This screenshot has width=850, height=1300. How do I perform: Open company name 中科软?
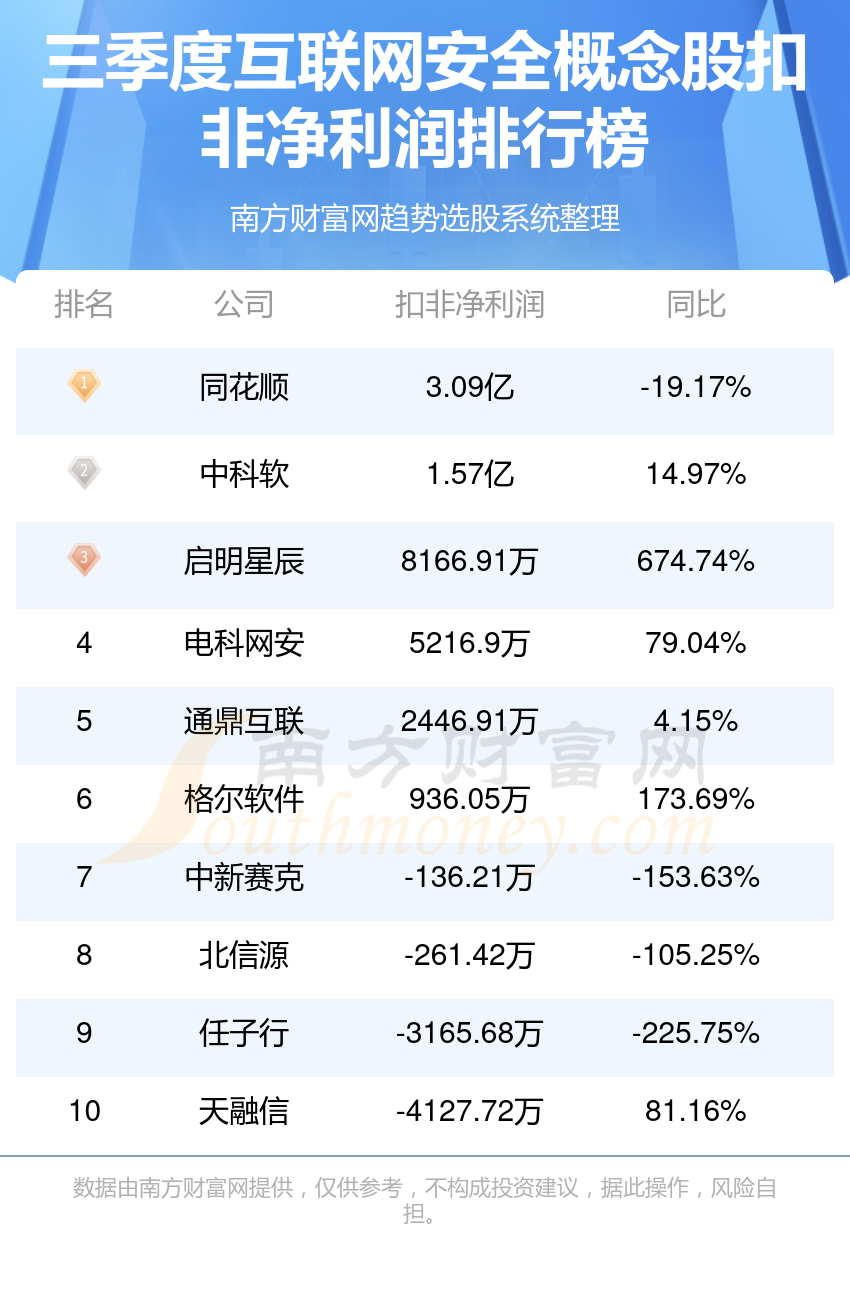(x=244, y=474)
